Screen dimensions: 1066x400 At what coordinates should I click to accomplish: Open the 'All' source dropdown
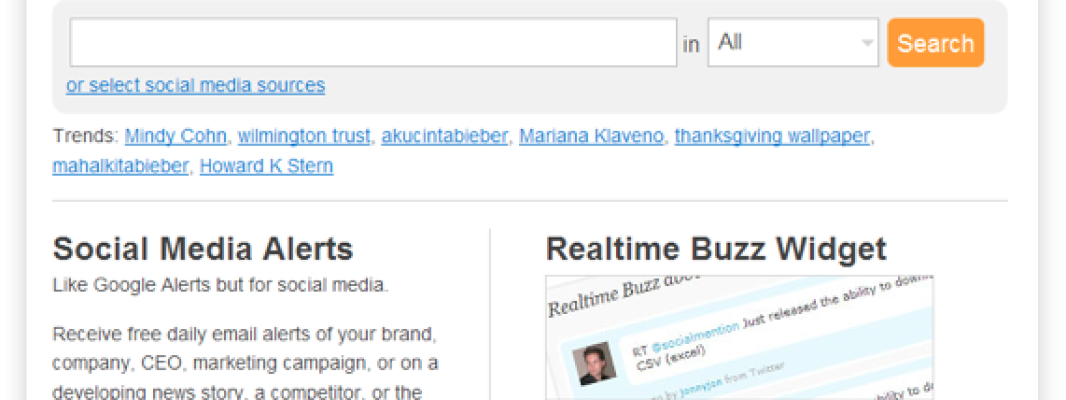coord(792,43)
